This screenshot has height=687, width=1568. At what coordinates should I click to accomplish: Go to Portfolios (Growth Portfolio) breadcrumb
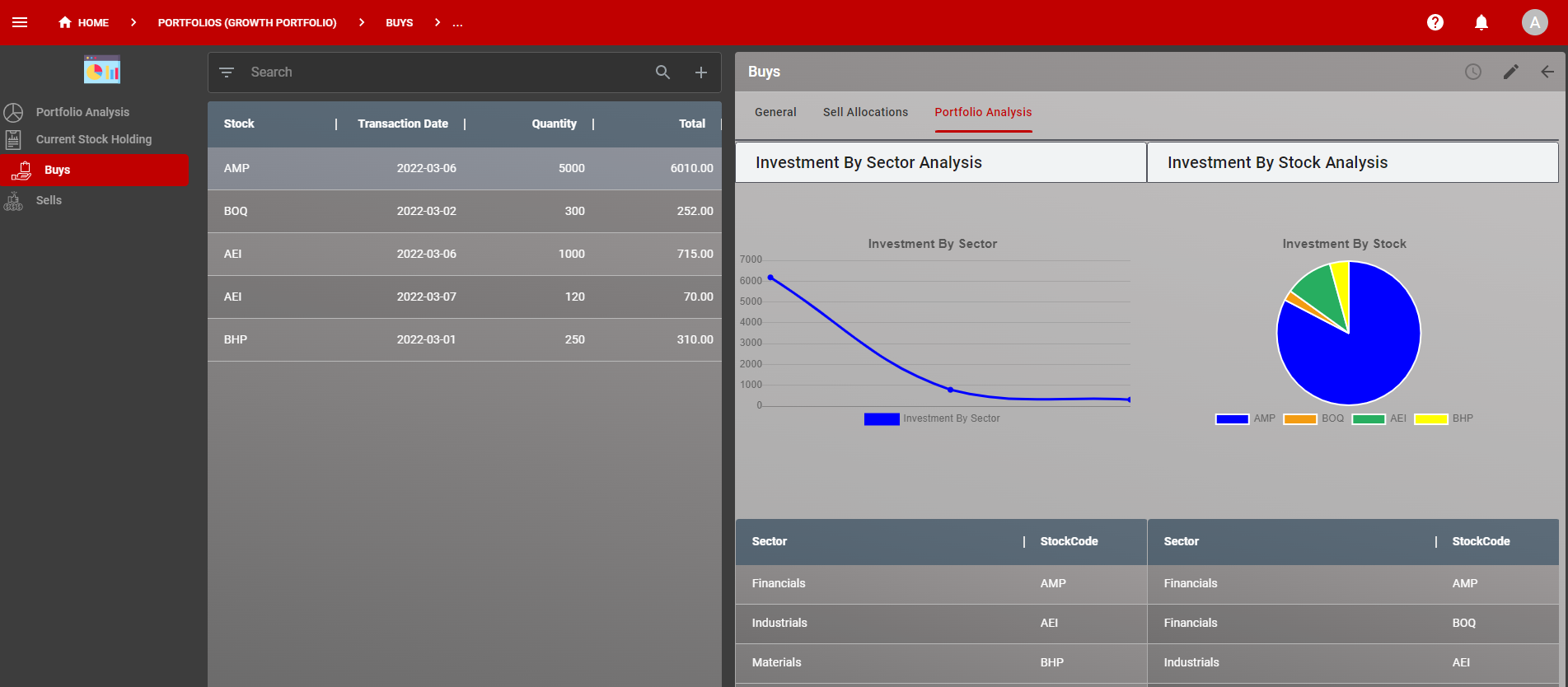[247, 22]
